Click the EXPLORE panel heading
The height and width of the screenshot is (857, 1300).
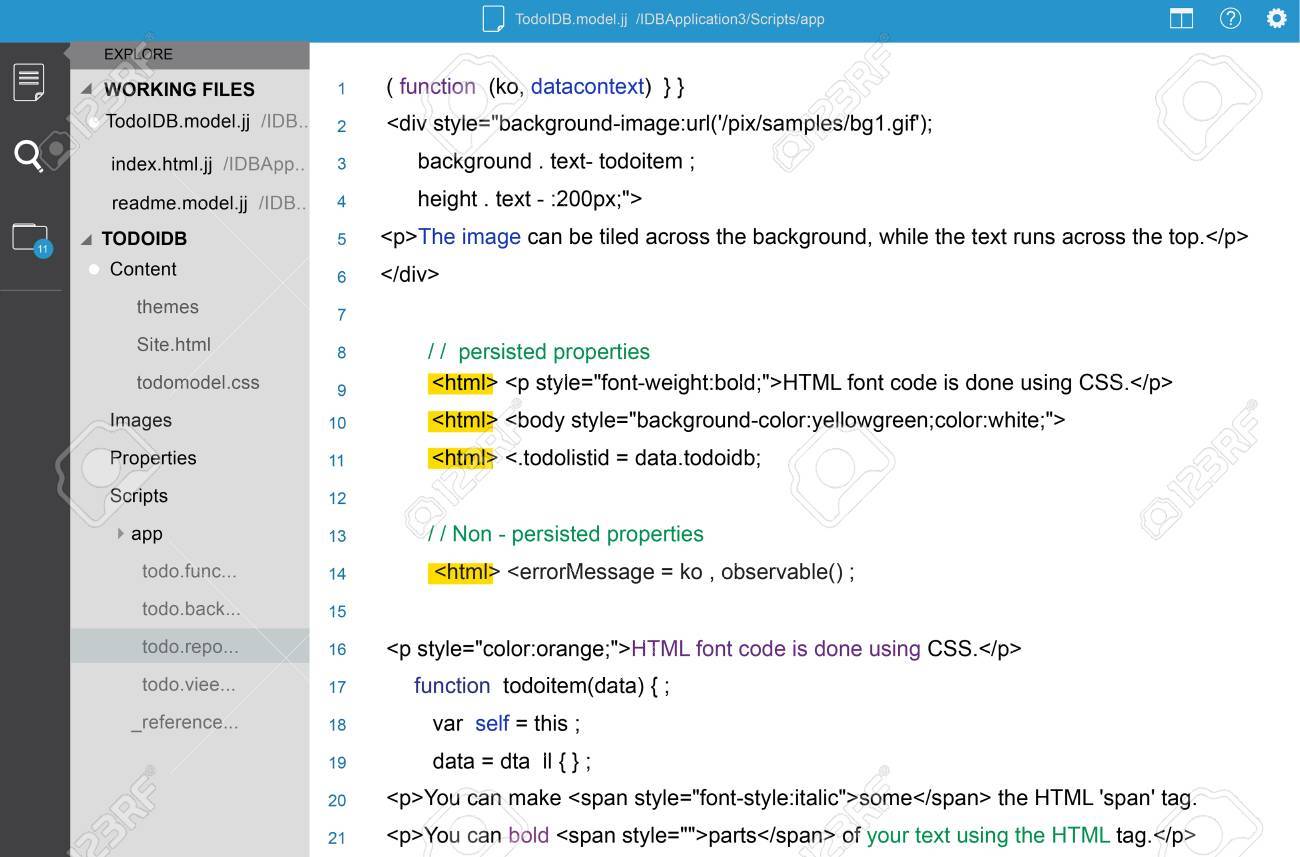coord(138,54)
